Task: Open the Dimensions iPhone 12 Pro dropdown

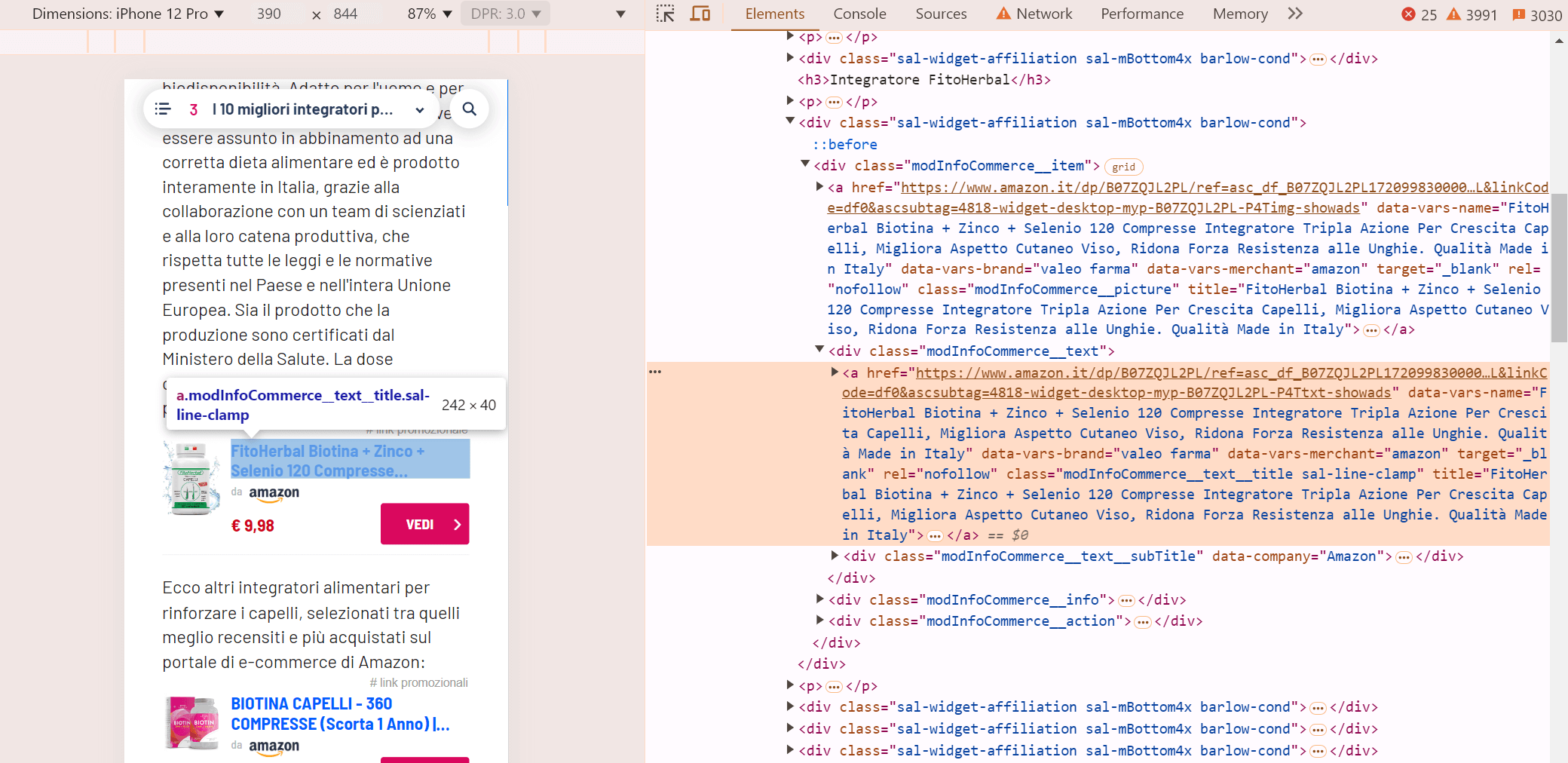Action: tap(128, 14)
